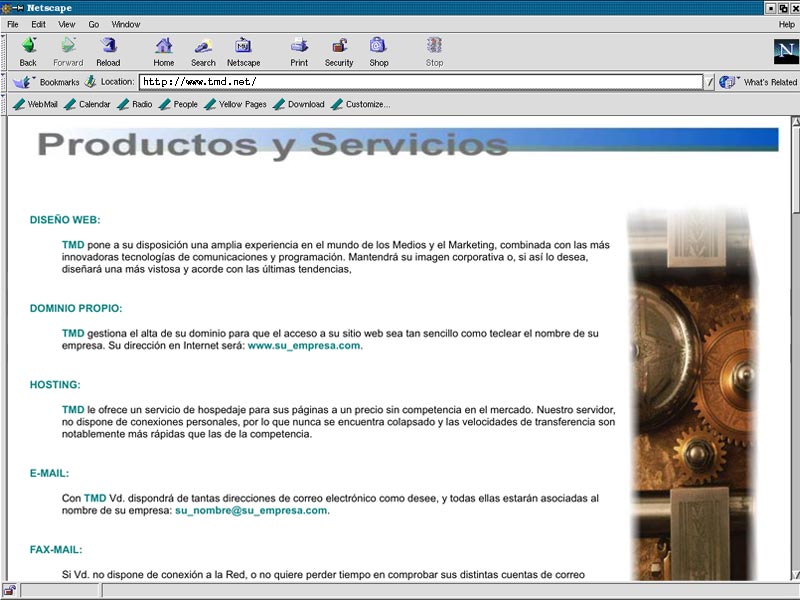Open the Edit menu

coord(38,24)
